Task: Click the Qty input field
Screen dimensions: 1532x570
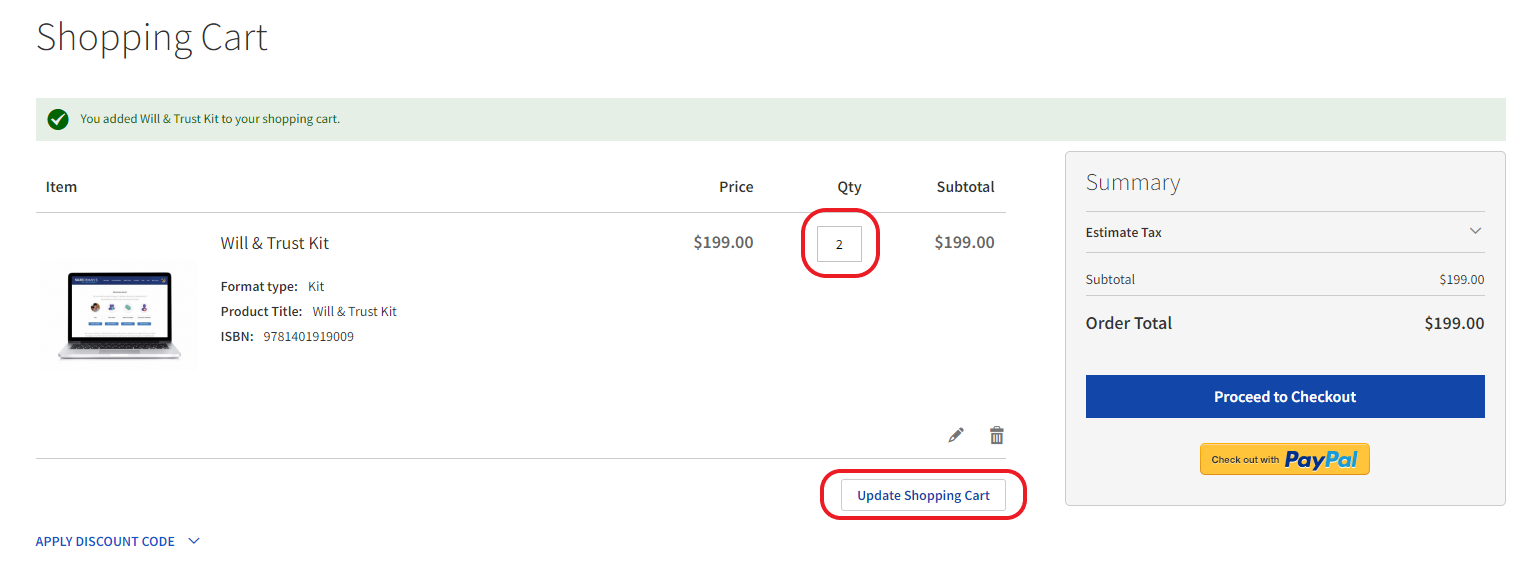Action: (x=839, y=244)
